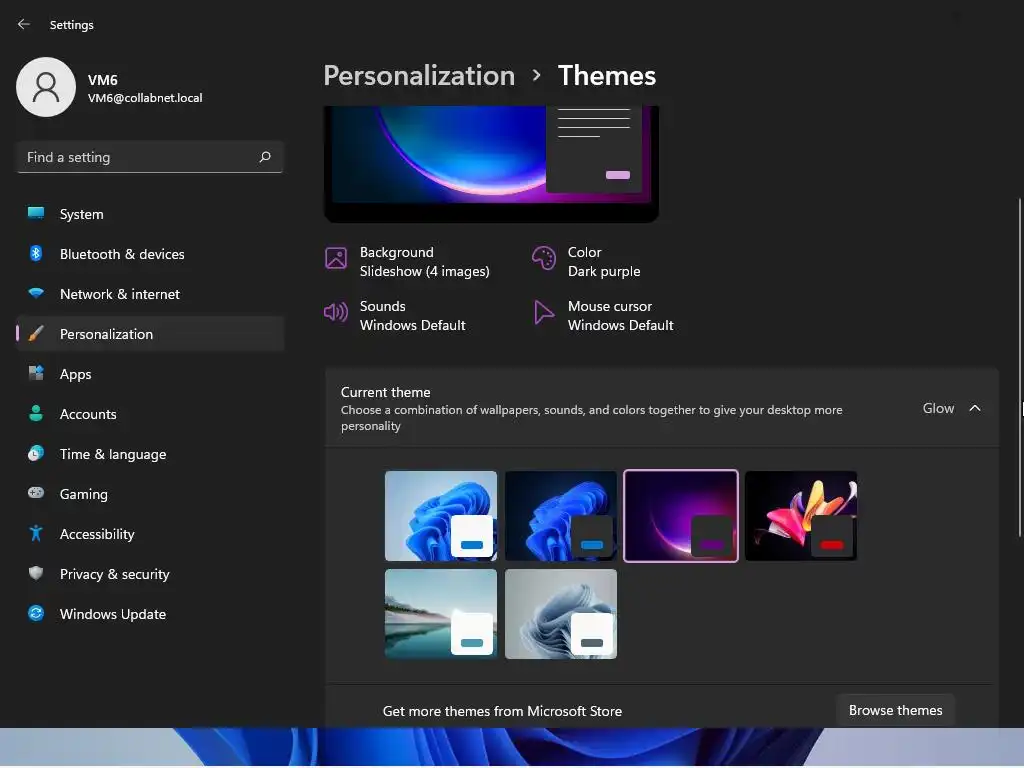Open the VM6 user avatar
This screenshot has width=1024, height=768.
(46, 87)
